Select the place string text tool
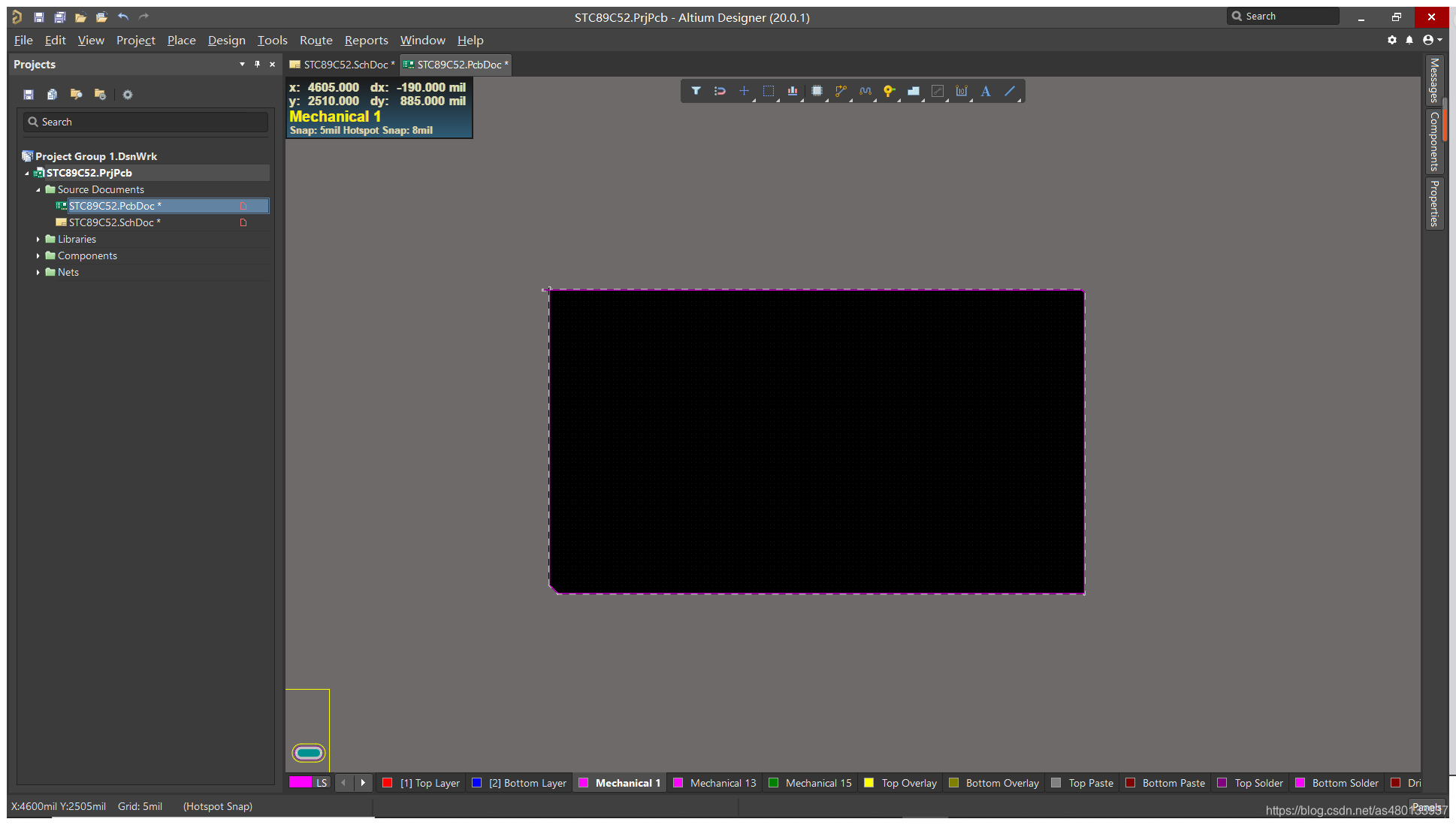1456x825 pixels. [986, 91]
